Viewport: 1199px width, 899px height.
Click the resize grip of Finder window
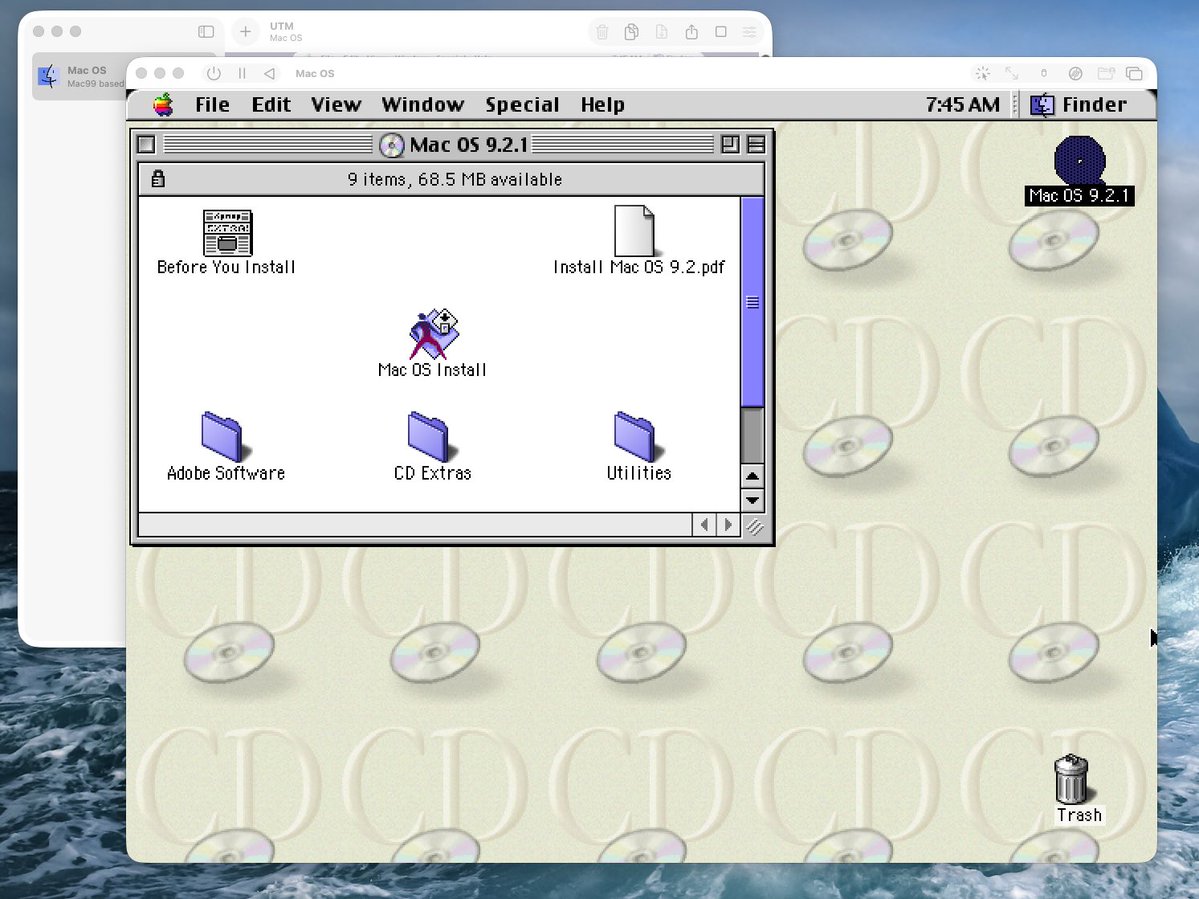click(754, 527)
